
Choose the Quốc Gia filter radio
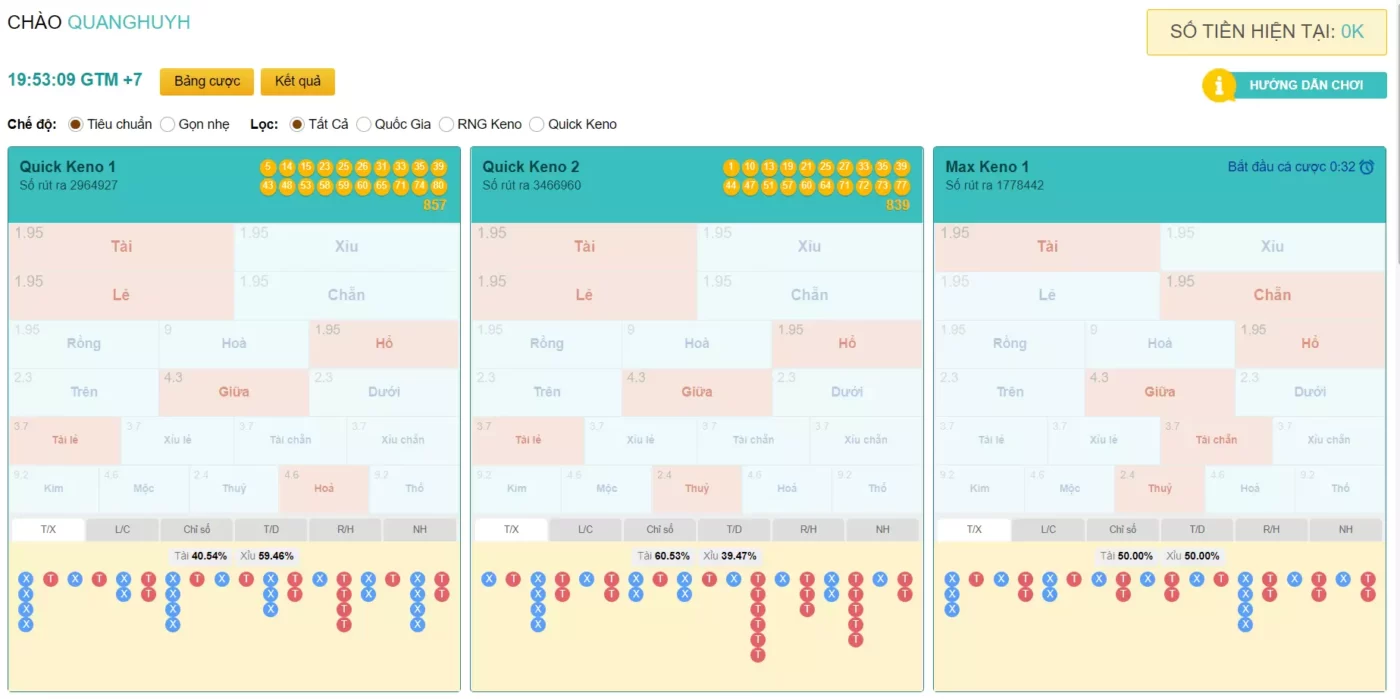(364, 124)
